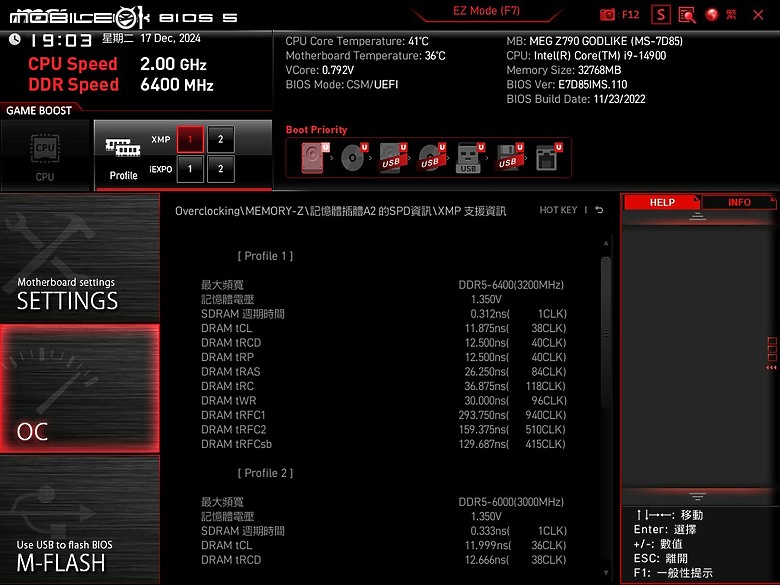
Task: Open language selection globe icon
Action: pos(712,15)
